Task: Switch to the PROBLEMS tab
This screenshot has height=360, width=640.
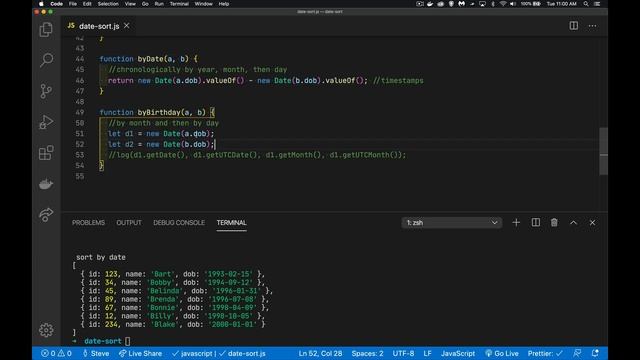Action: (88, 222)
